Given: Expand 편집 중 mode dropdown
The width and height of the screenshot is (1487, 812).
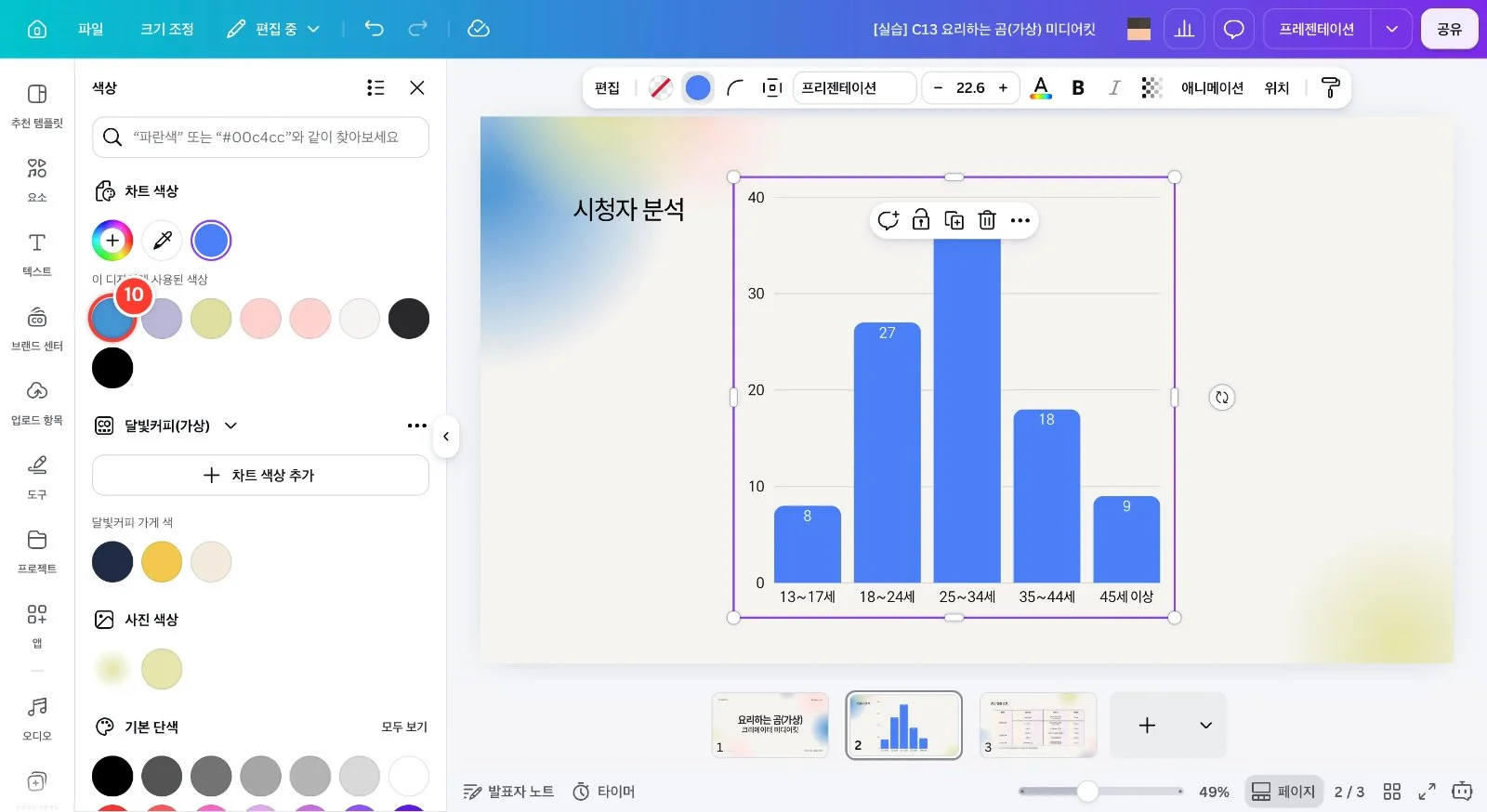Looking at the screenshot, I should 273,29.
